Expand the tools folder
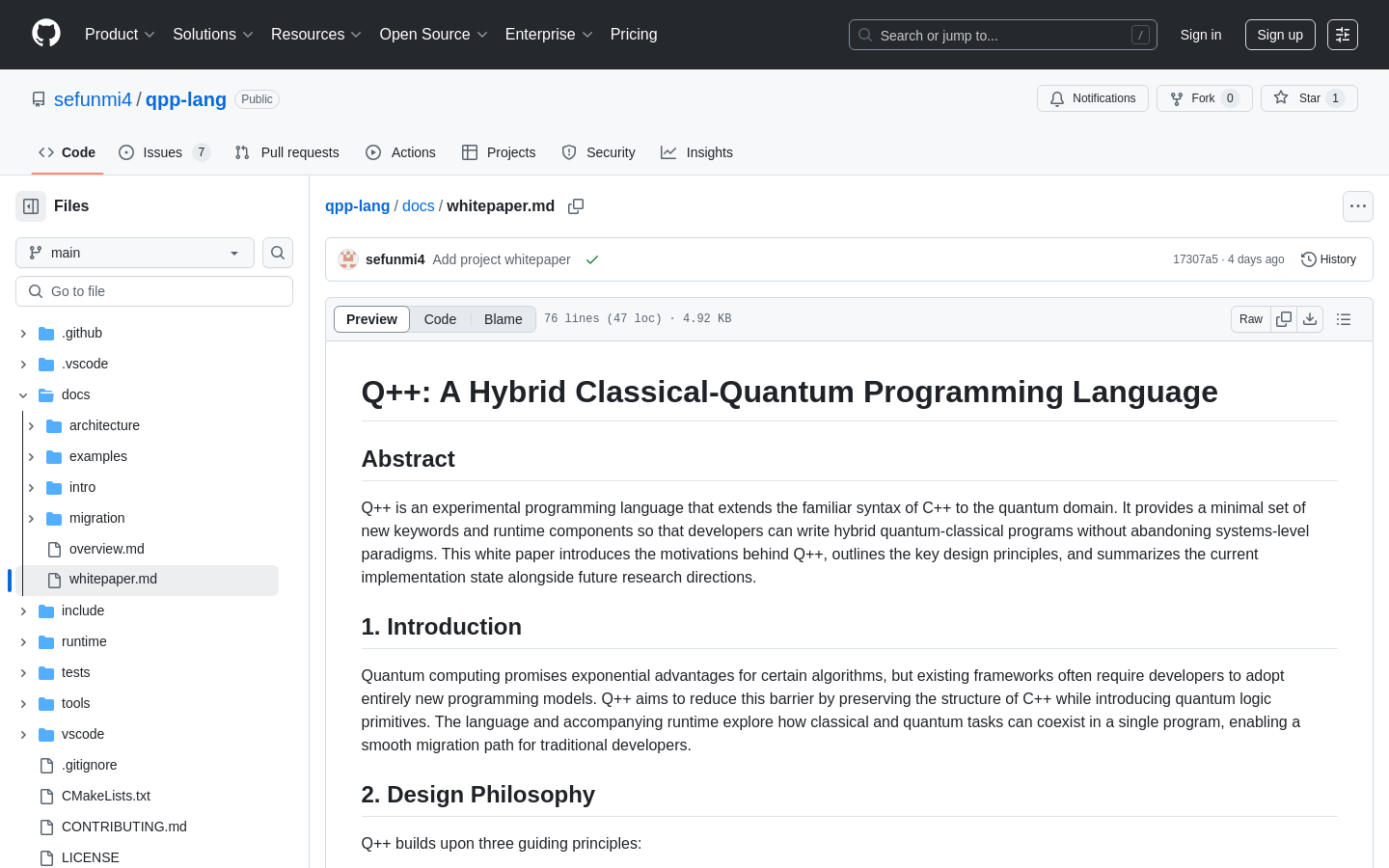This screenshot has height=868, width=1389. pos(23,704)
